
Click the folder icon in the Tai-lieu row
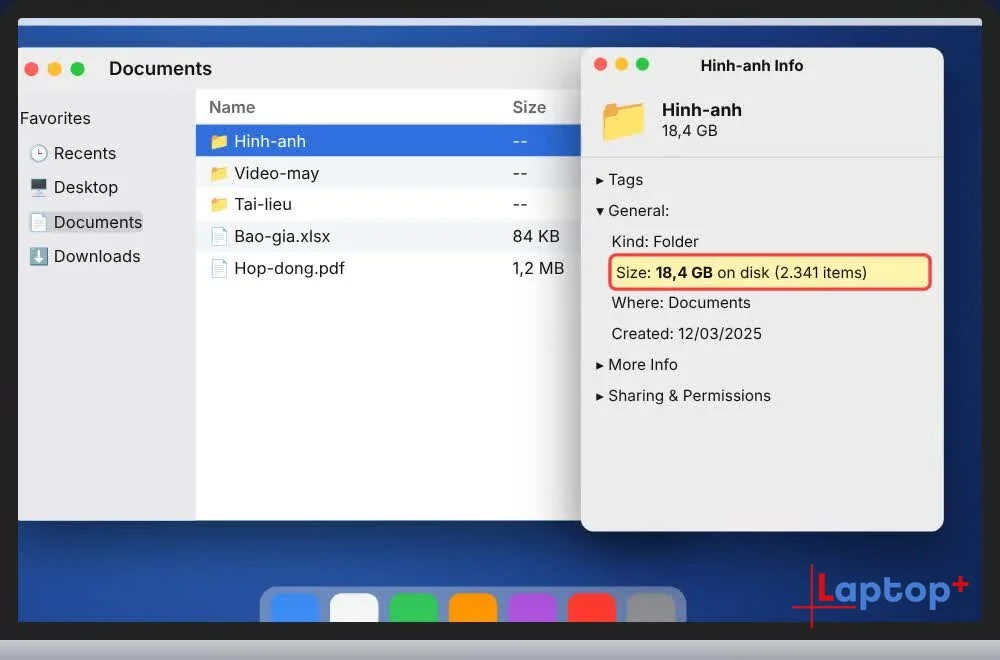click(219, 204)
